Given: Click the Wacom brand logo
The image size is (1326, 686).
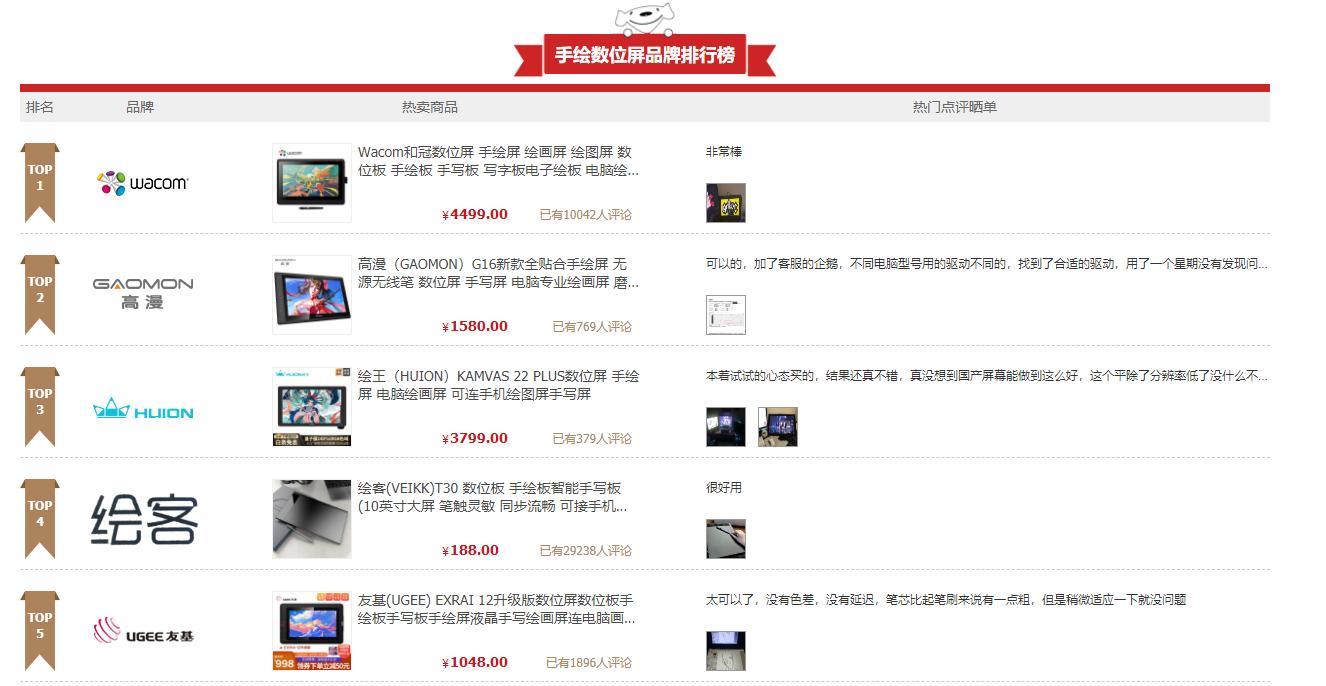Looking at the screenshot, I should point(140,183).
